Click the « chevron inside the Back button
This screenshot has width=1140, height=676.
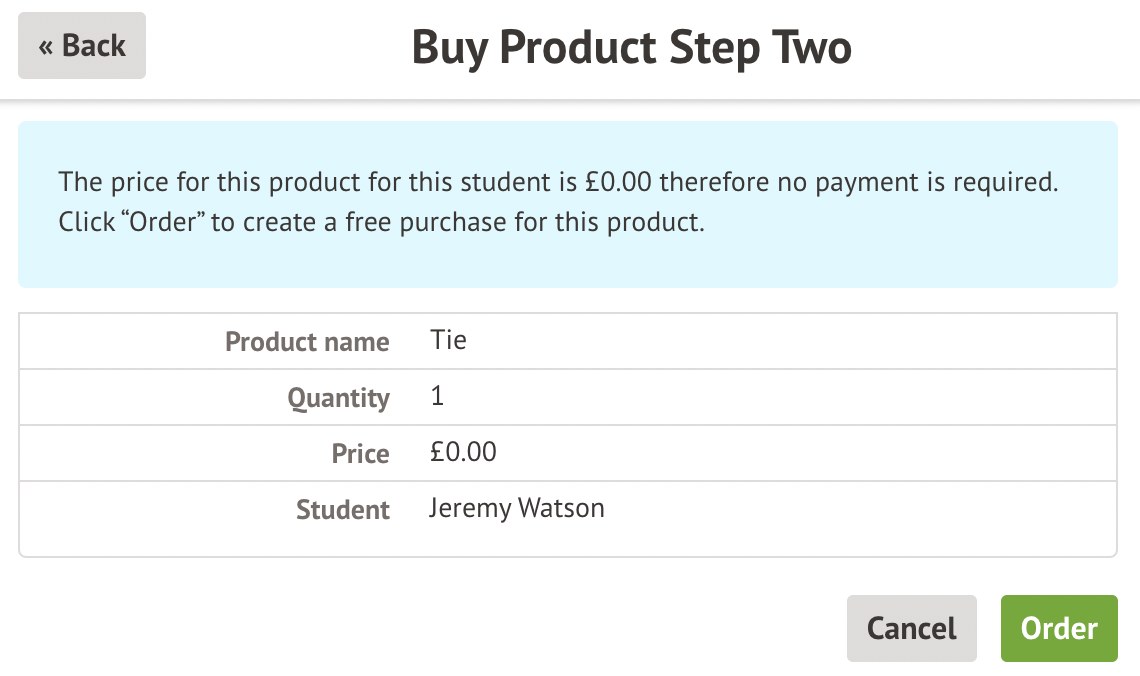click(45, 46)
